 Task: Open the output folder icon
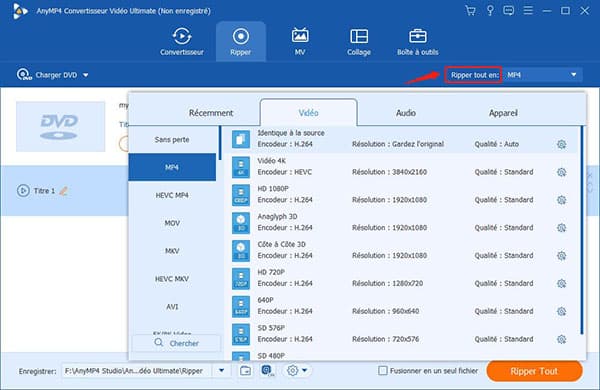[x=246, y=370]
